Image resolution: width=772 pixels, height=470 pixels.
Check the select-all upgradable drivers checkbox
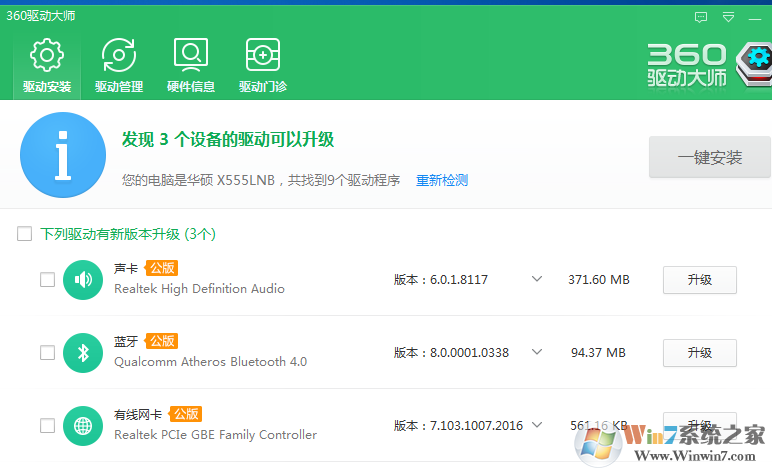(24, 234)
